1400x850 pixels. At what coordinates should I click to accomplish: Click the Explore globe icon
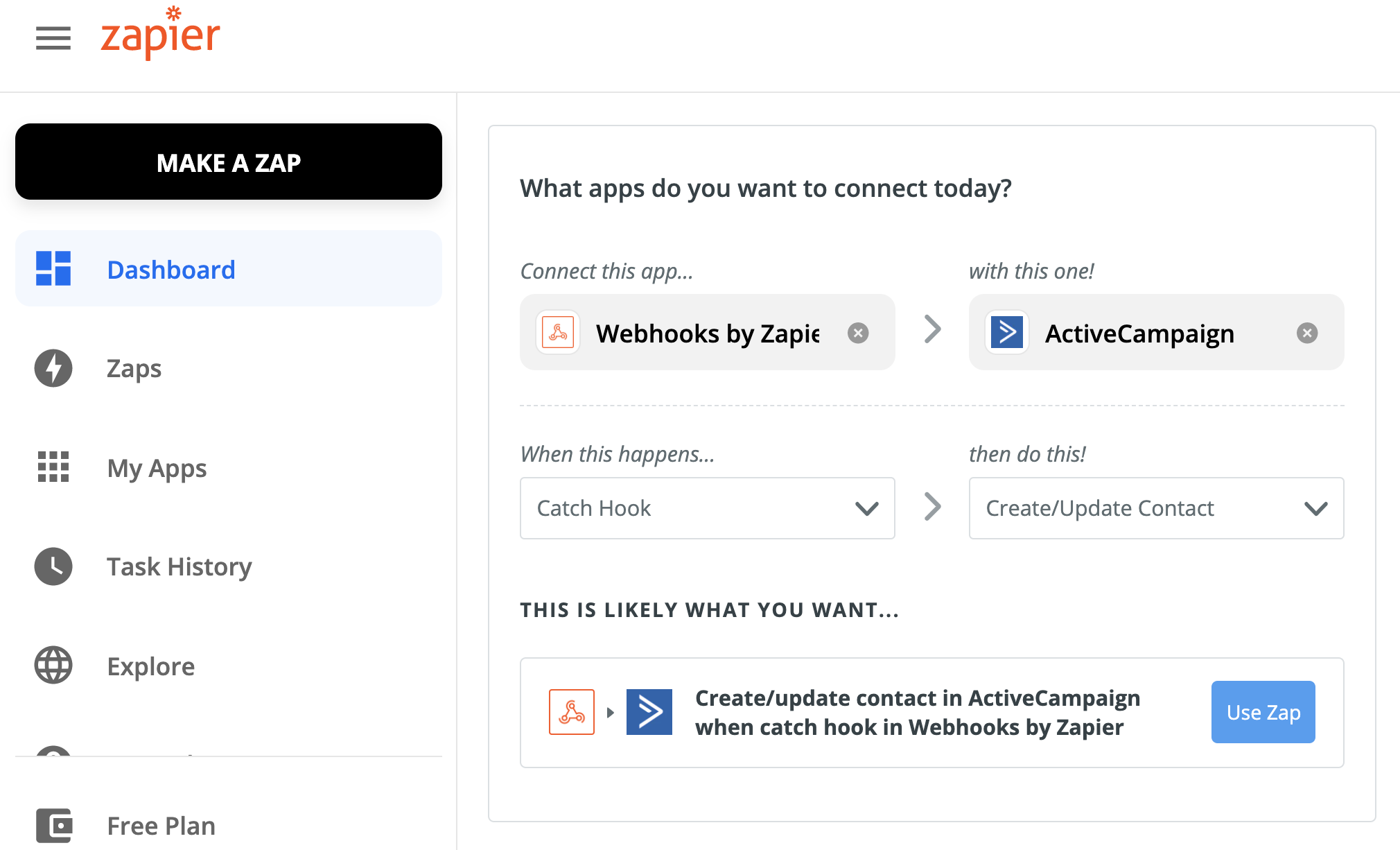53,666
